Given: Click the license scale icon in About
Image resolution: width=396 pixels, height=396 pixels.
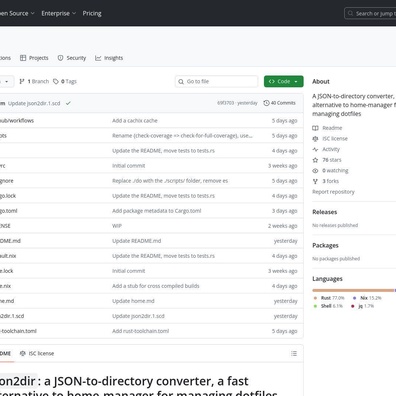Looking at the screenshot, I should coord(315,139).
